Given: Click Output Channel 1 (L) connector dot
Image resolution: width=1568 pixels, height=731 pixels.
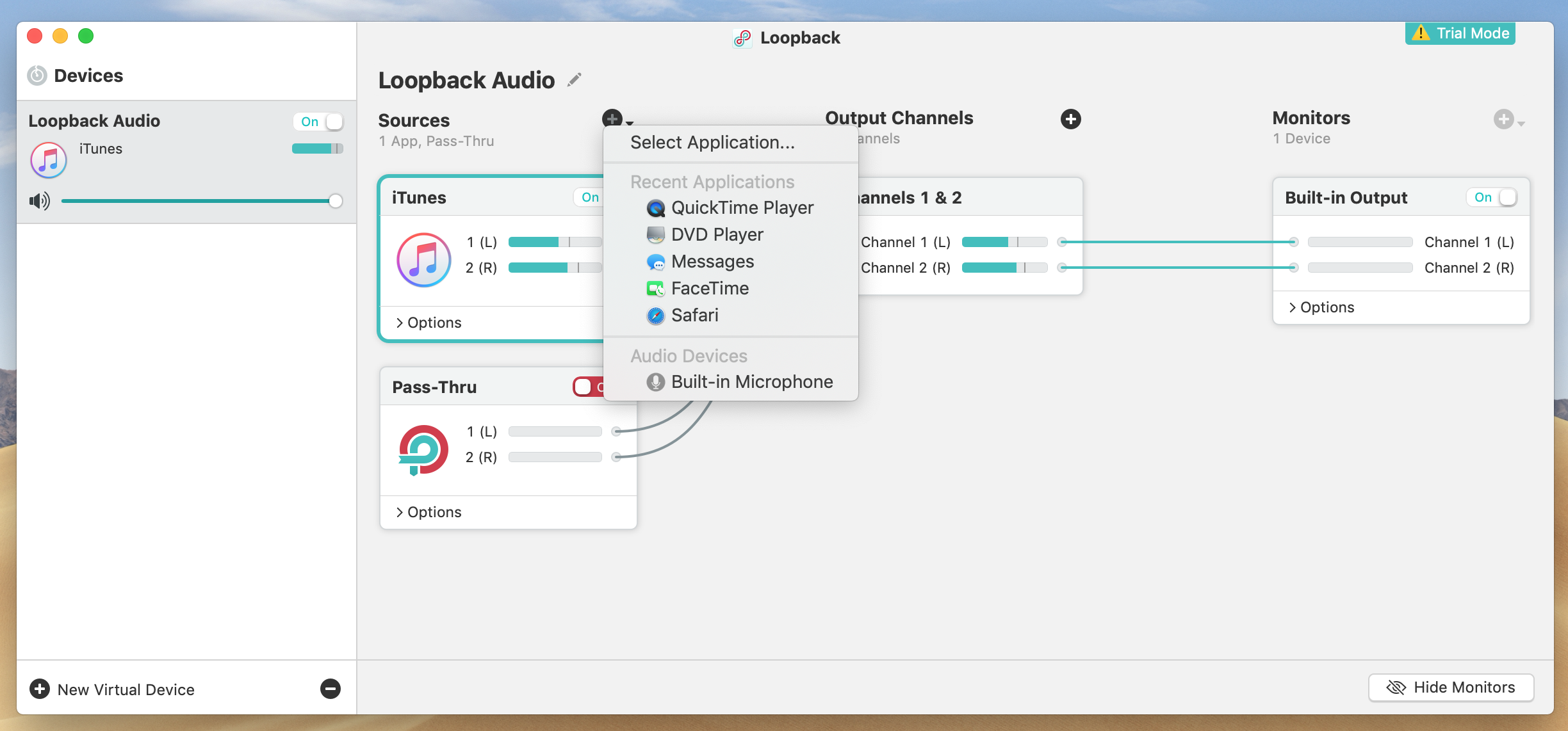Looking at the screenshot, I should point(1062,242).
